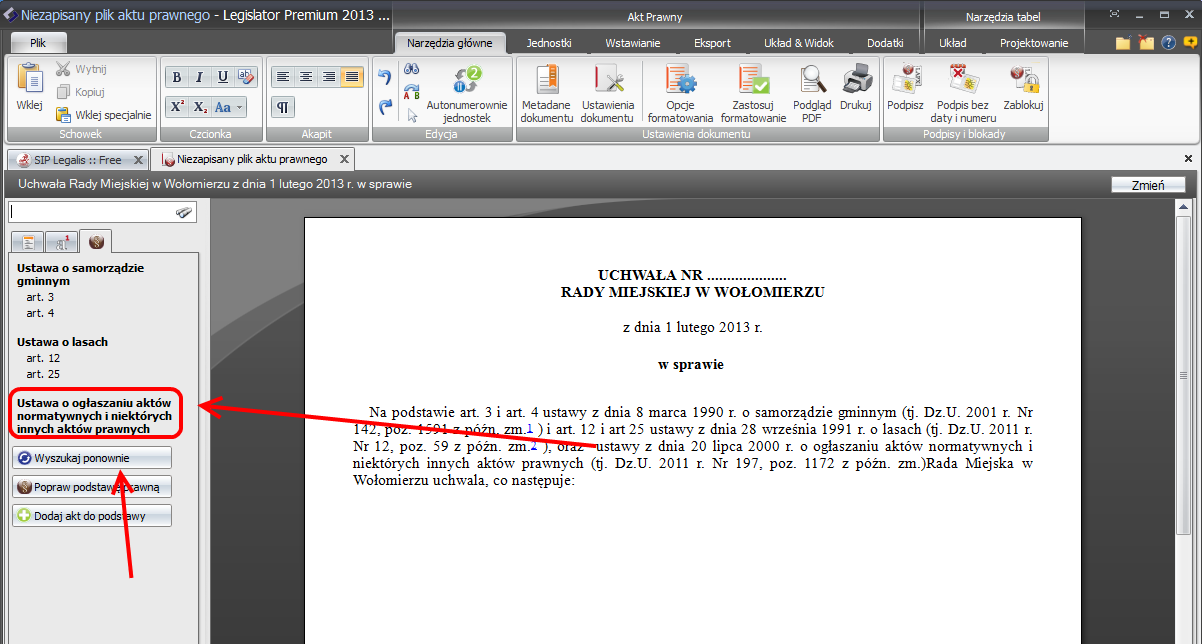Toggle italic formatting (I)
The height and width of the screenshot is (644, 1202).
pyautogui.click(x=199, y=77)
